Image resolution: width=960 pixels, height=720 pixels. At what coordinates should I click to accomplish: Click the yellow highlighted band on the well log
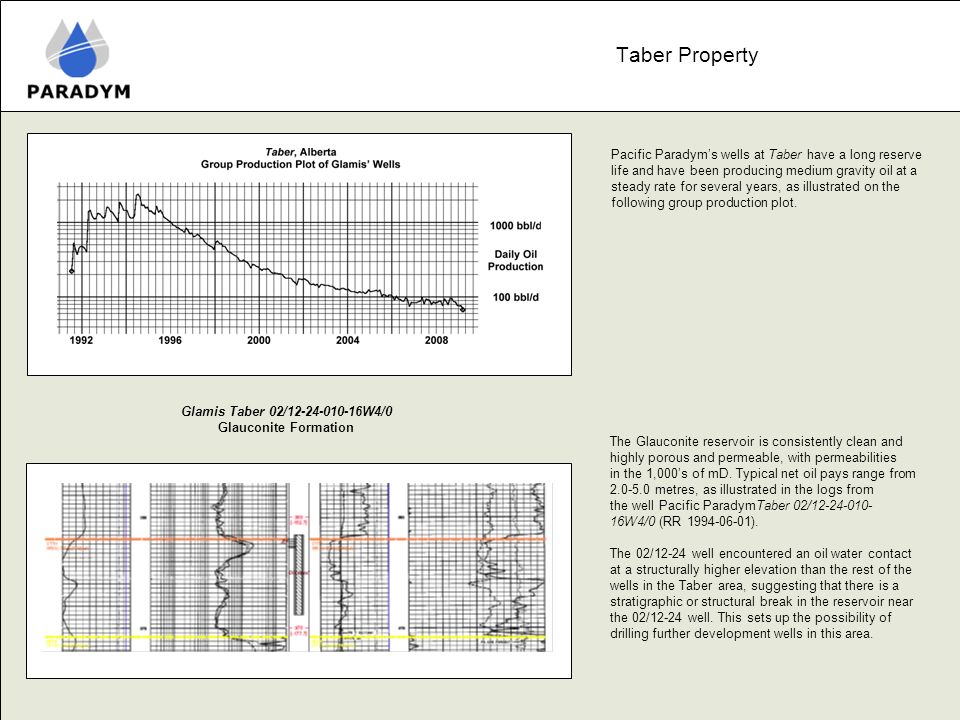coord(295,639)
